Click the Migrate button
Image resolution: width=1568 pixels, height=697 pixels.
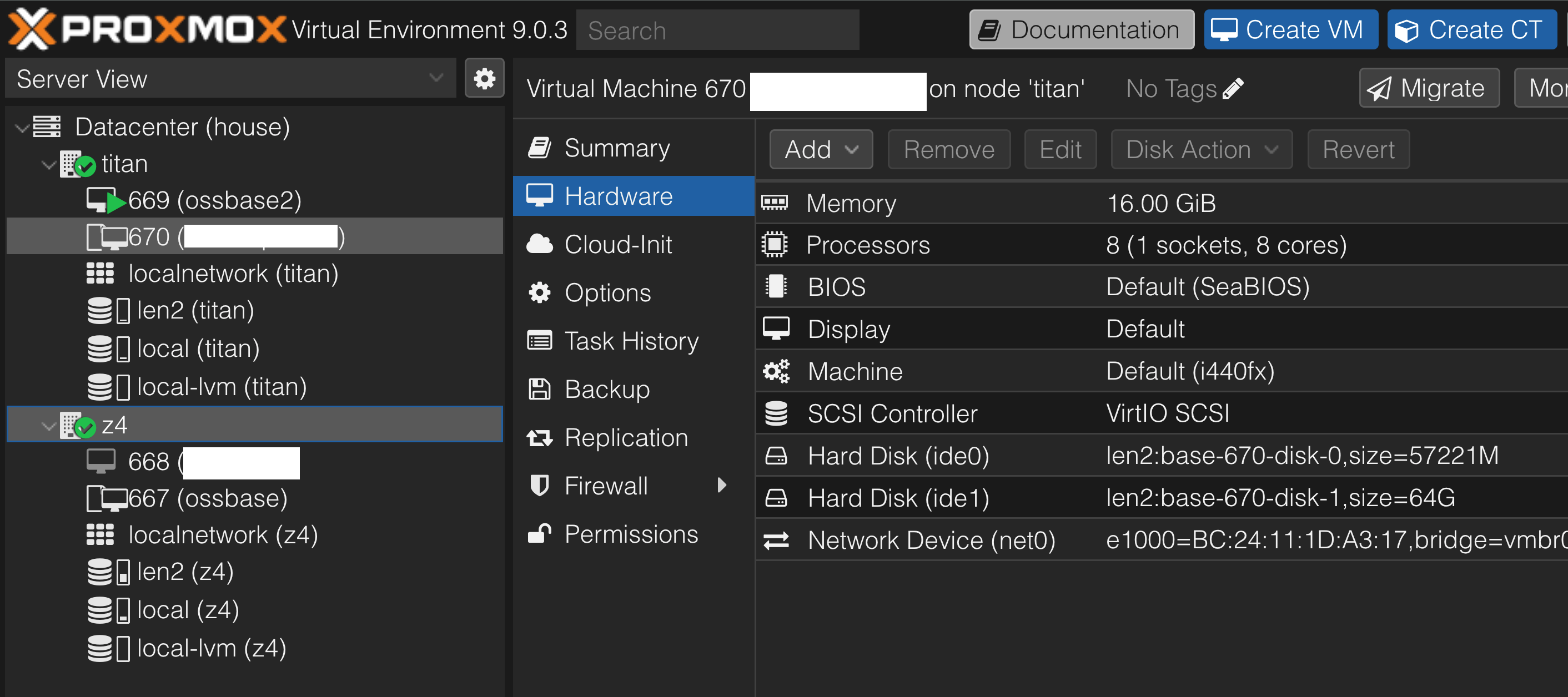click(x=1428, y=89)
